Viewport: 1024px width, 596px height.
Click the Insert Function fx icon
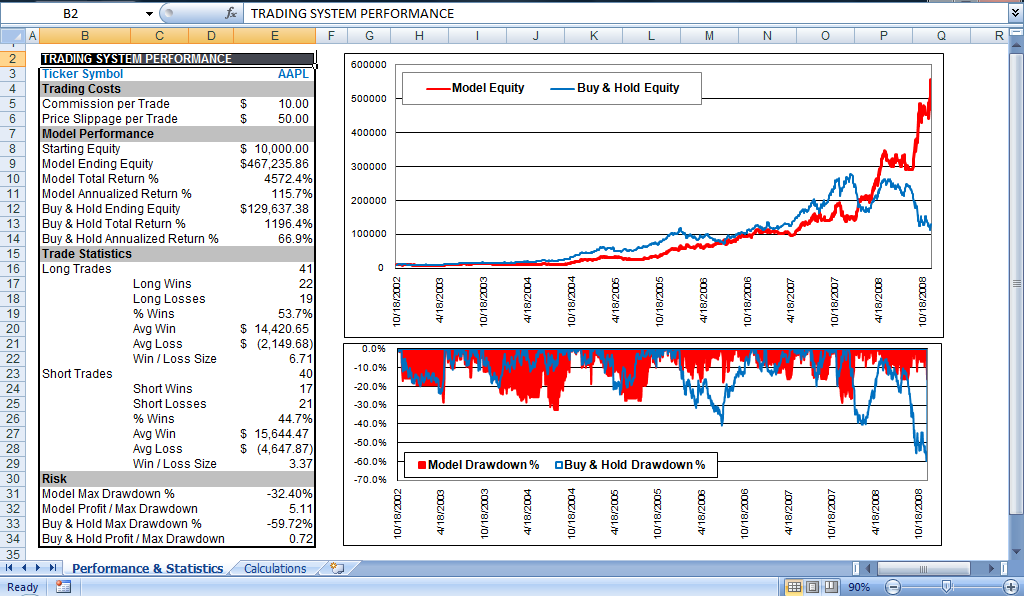pyautogui.click(x=231, y=13)
